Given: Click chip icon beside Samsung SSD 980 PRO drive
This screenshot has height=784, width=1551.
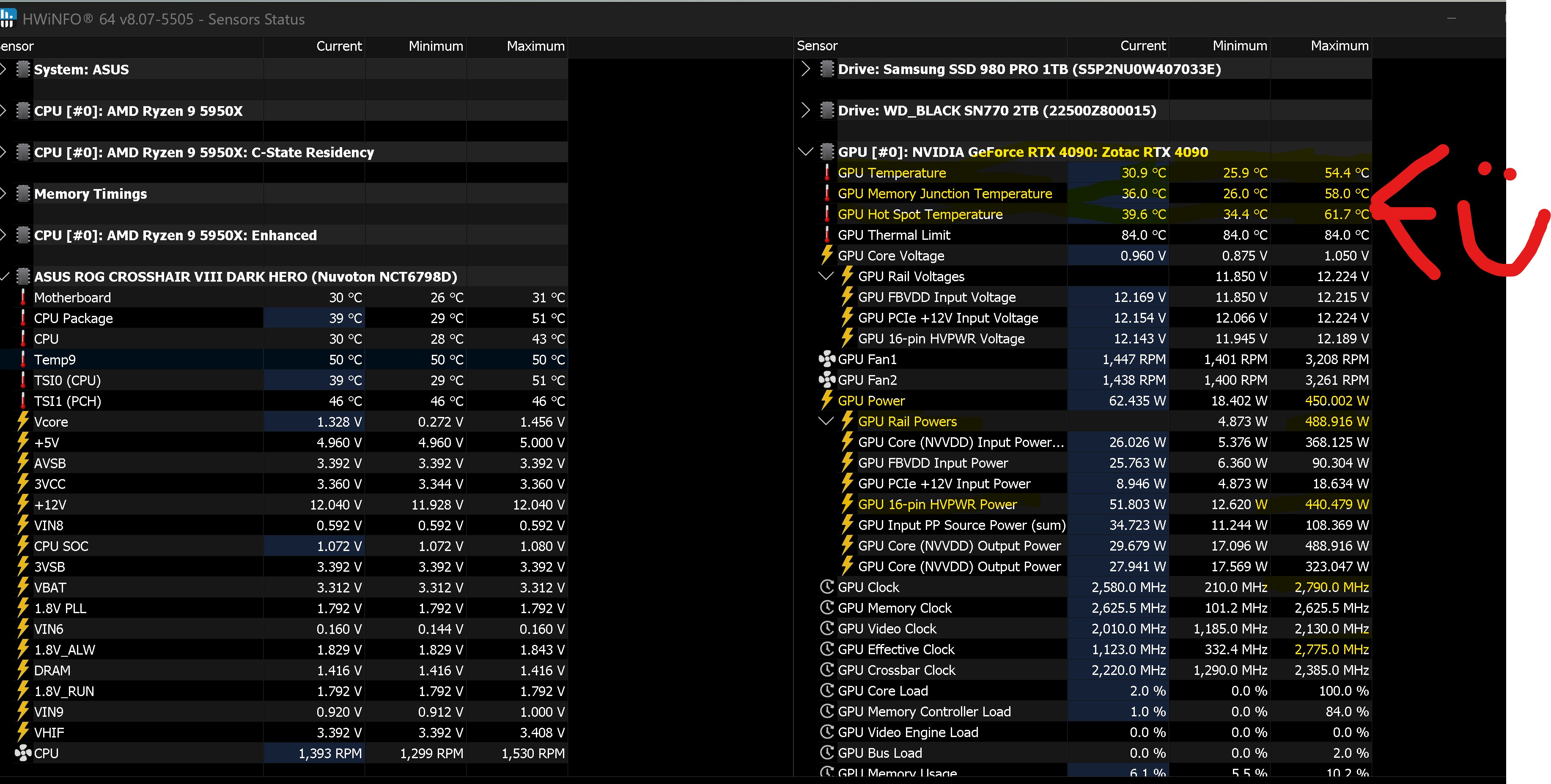Looking at the screenshot, I should point(827,69).
